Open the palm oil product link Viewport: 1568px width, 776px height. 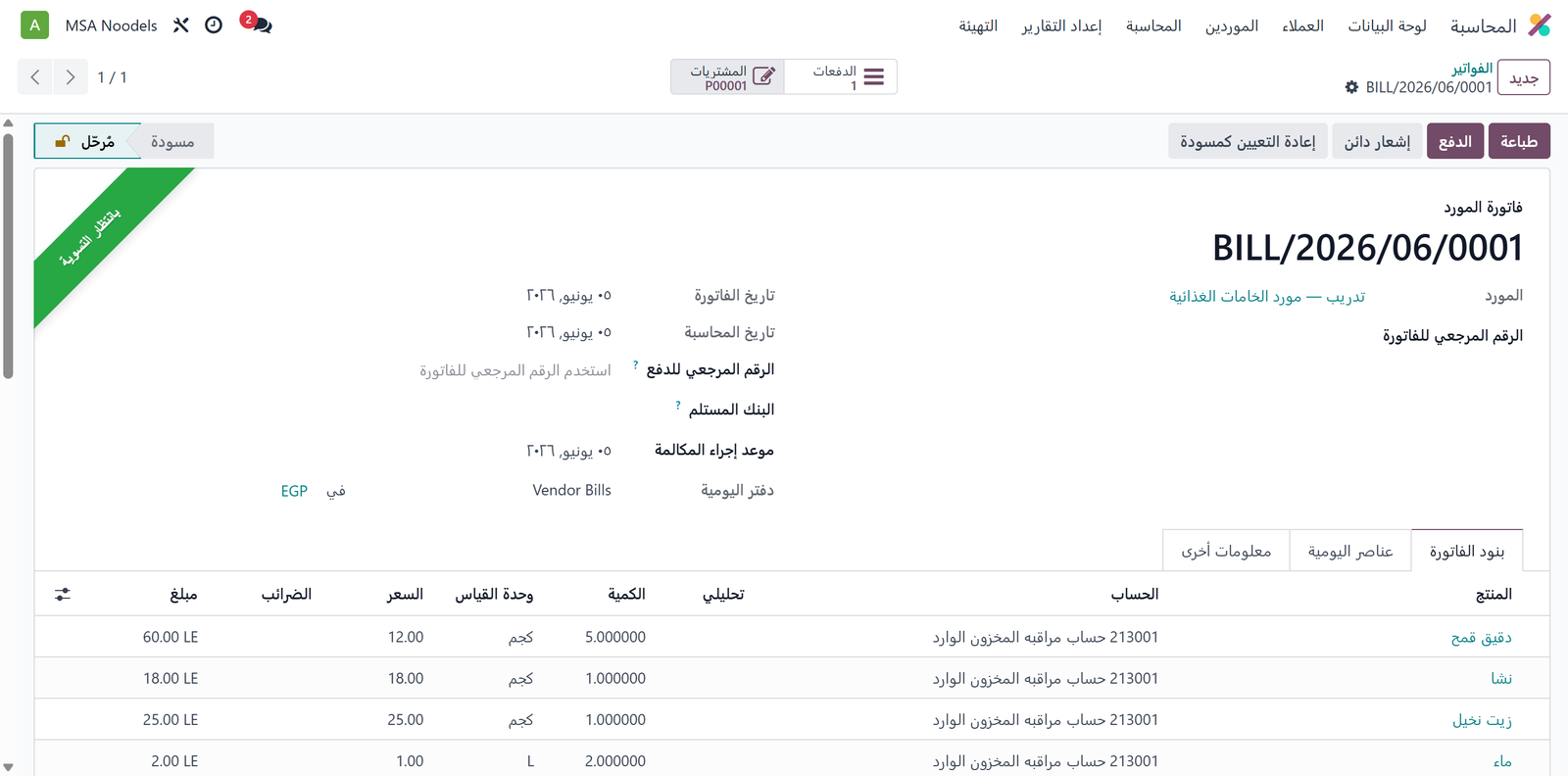[x=1482, y=719]
